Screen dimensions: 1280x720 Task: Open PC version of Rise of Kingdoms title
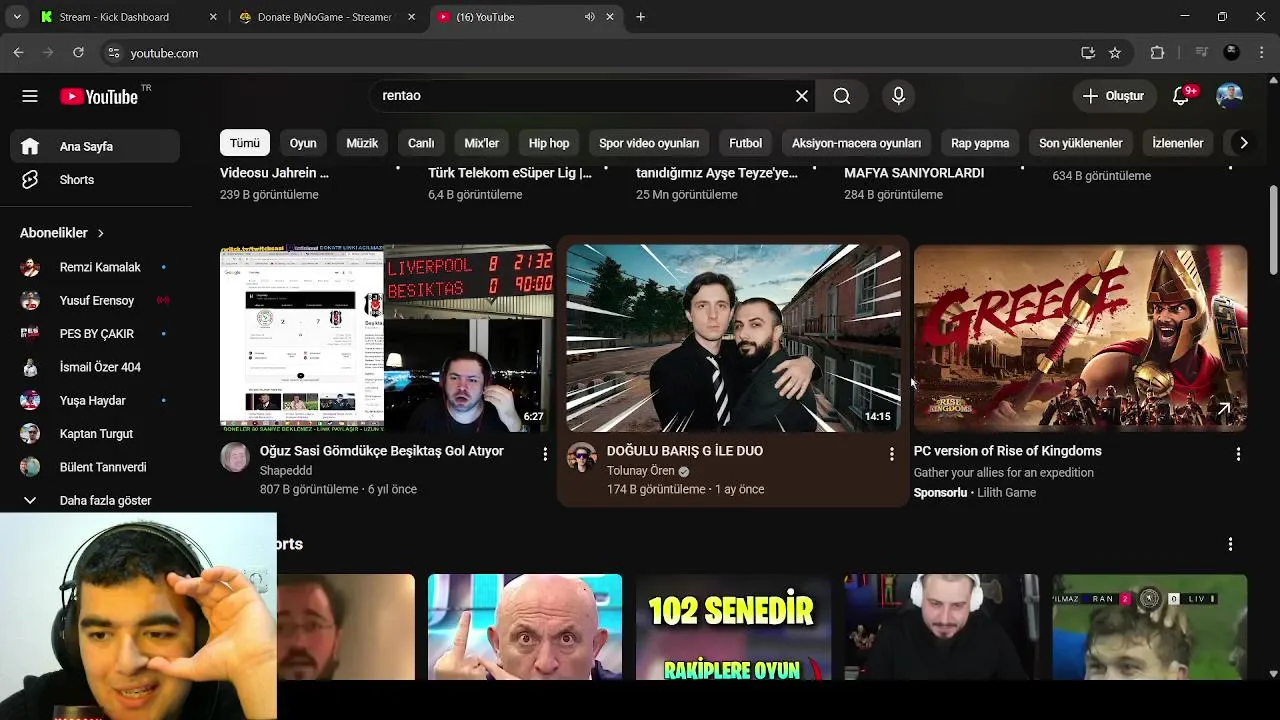1008,451
